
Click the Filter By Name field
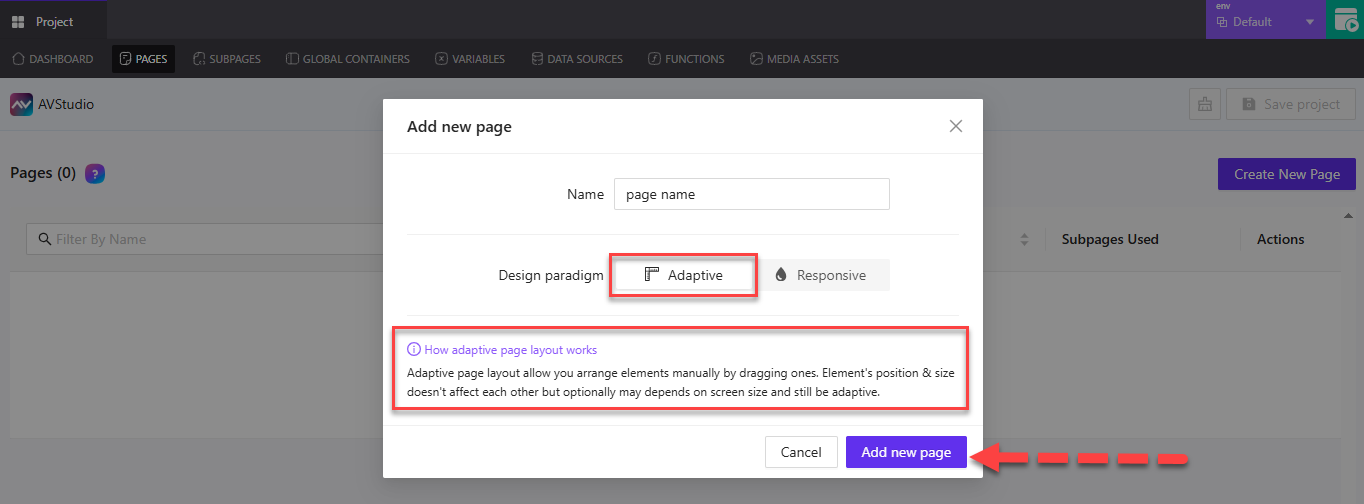pyautogui.click(x=205, y=239)
